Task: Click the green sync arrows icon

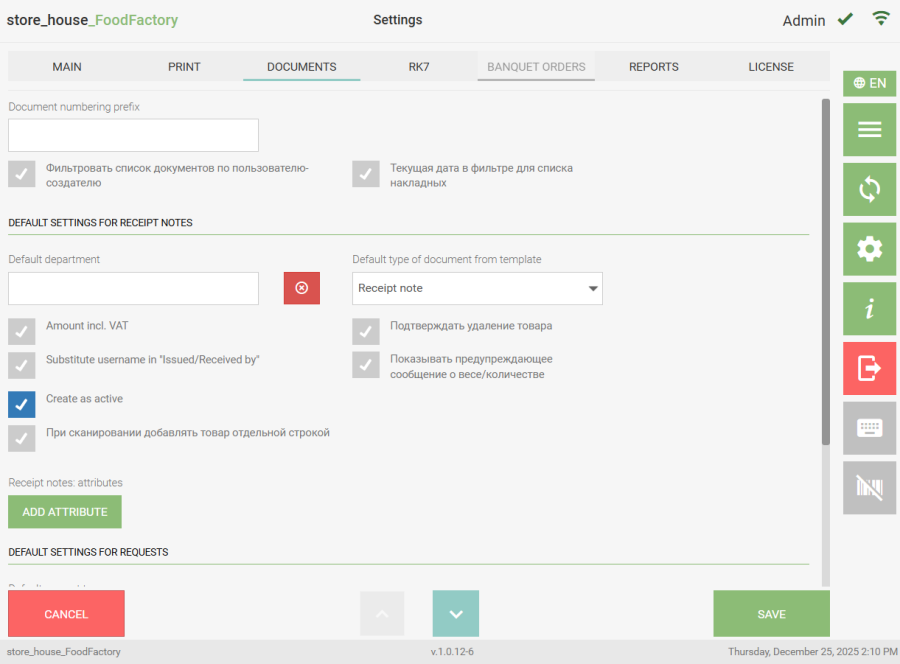Action: click(869, 189)
